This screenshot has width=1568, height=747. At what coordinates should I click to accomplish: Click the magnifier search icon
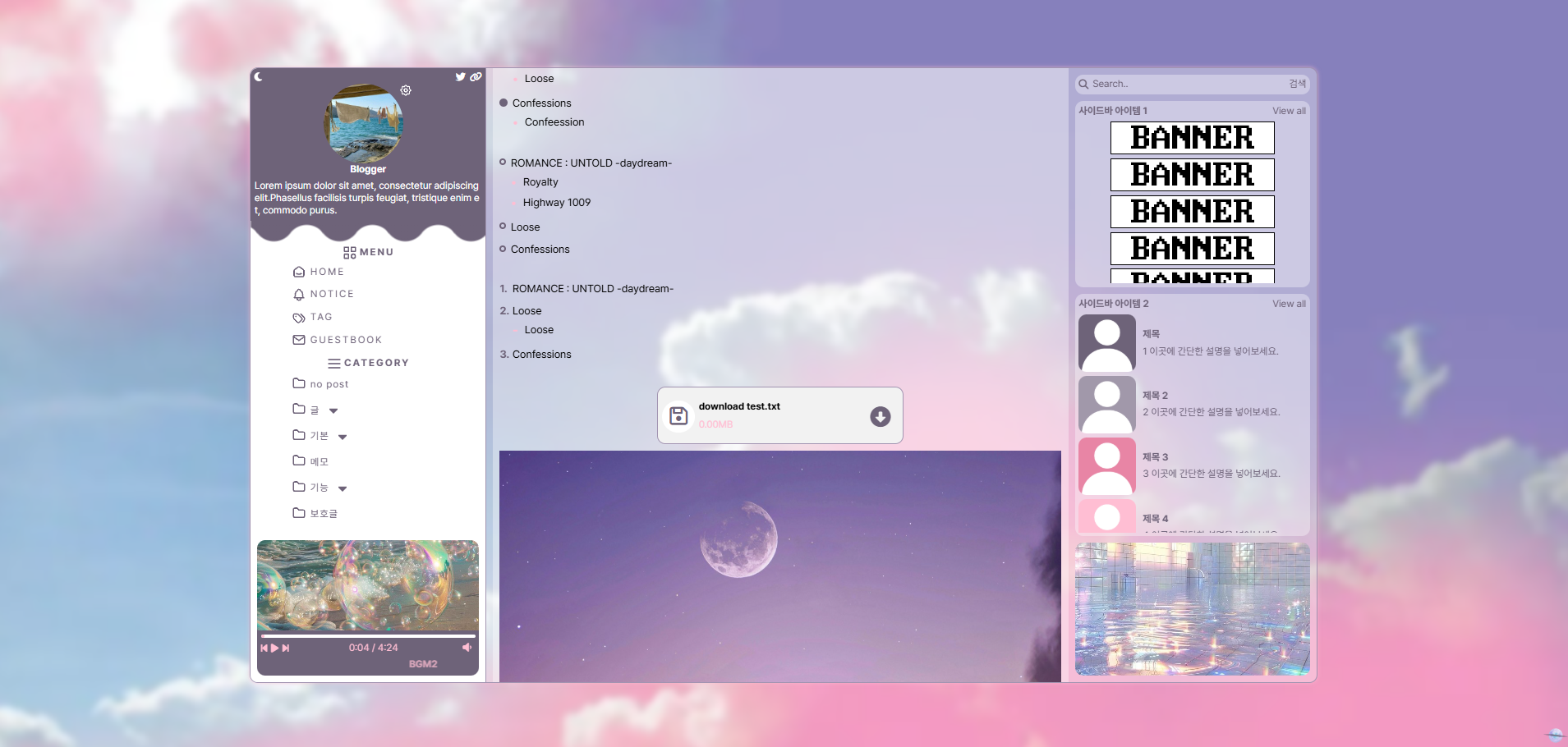tap(1083, 84)
